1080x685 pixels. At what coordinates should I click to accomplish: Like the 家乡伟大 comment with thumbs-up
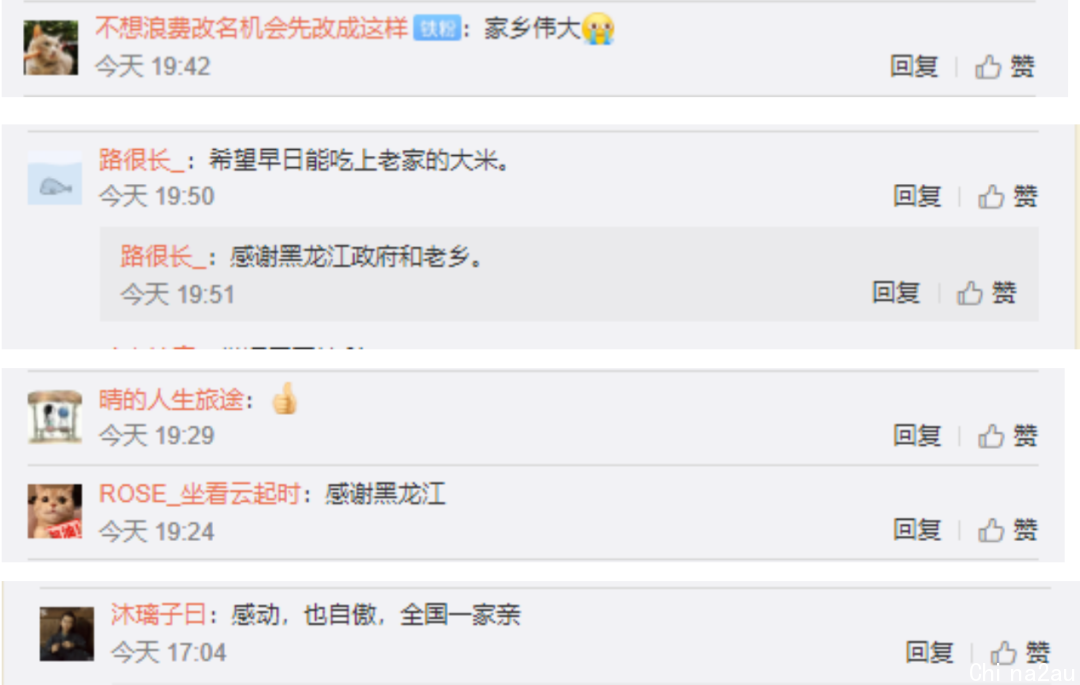coord(1004,67)
